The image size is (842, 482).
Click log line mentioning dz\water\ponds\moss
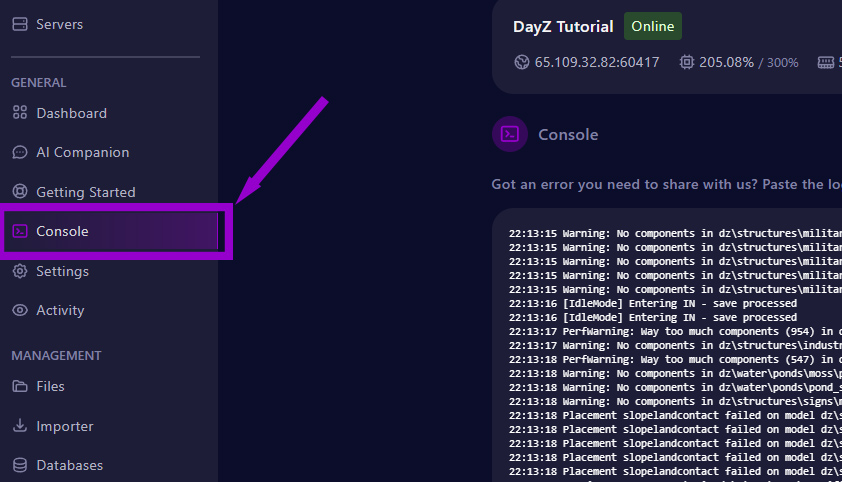point(675,373)
